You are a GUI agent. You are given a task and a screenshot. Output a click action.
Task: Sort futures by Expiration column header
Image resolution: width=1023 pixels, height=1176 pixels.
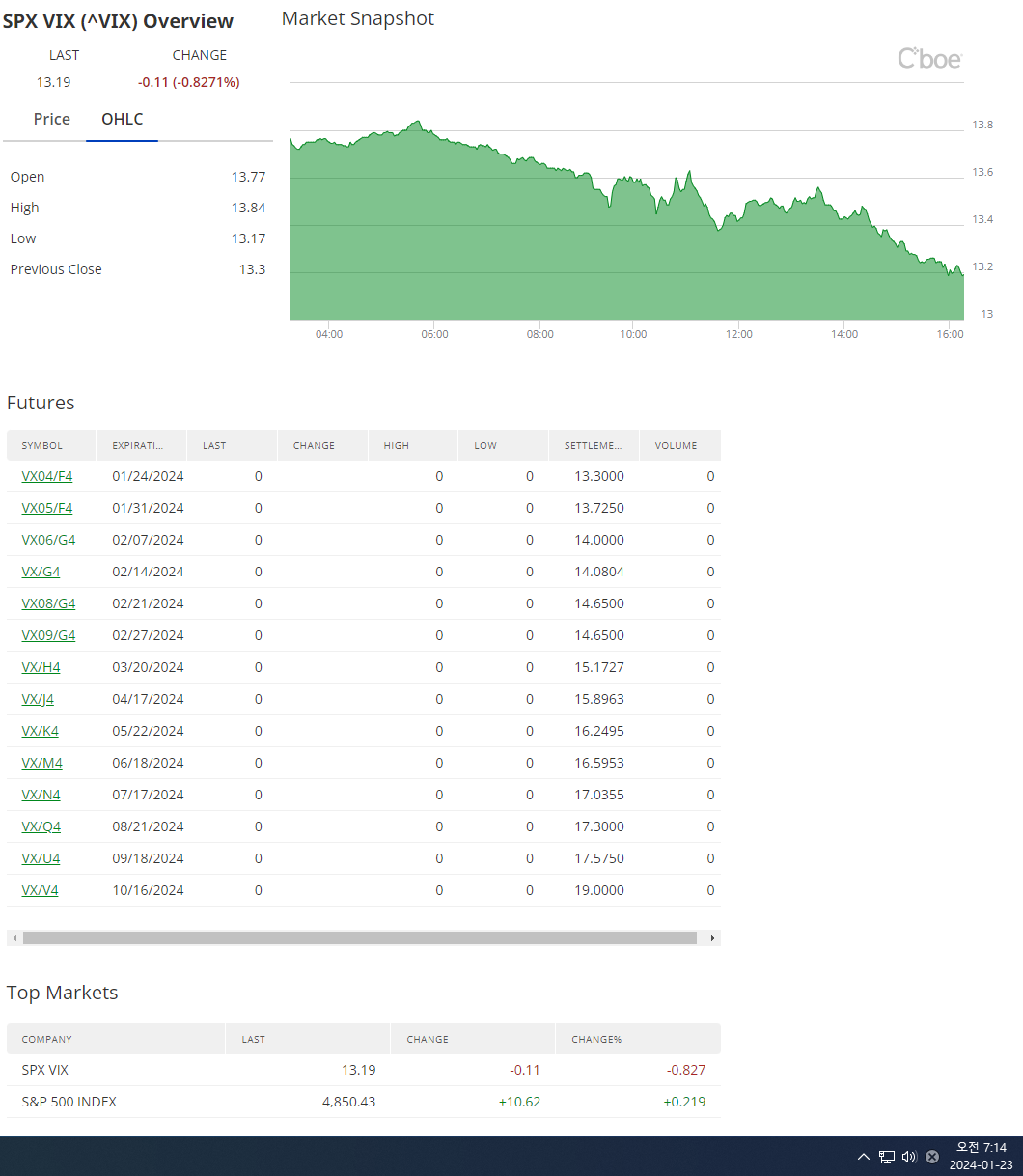click(x=142, y=445)
